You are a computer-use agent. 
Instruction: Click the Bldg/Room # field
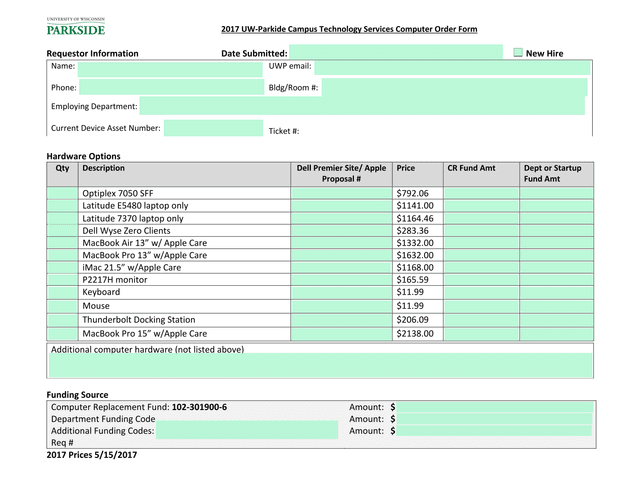click(x=454, y=88)
